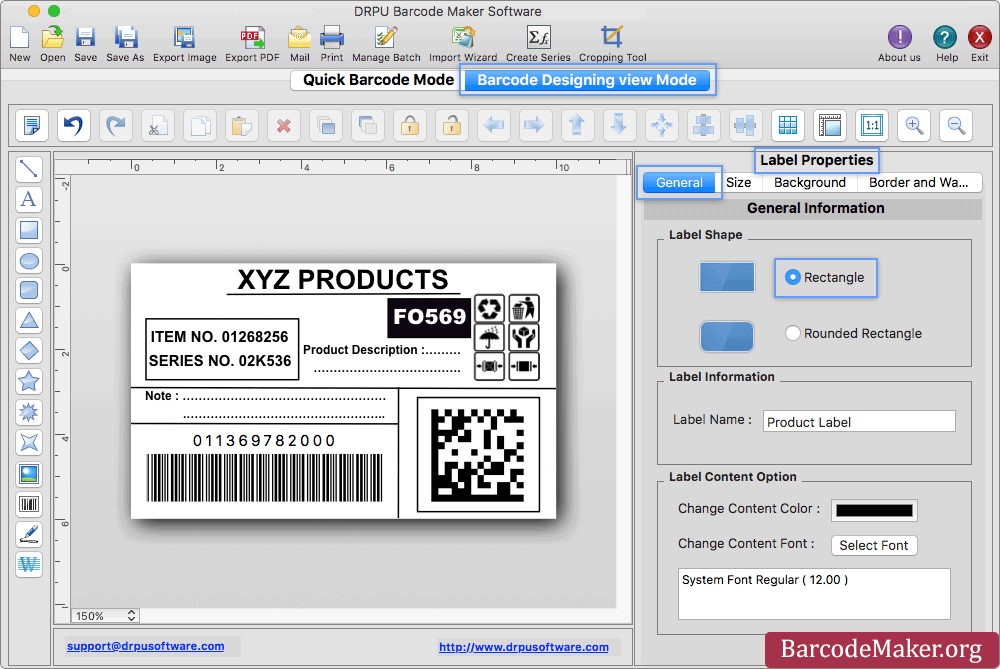The height and width of the screenshot is (669, 1000).
Task: Click the System Font Regular text box
Action: pos(814,594)
